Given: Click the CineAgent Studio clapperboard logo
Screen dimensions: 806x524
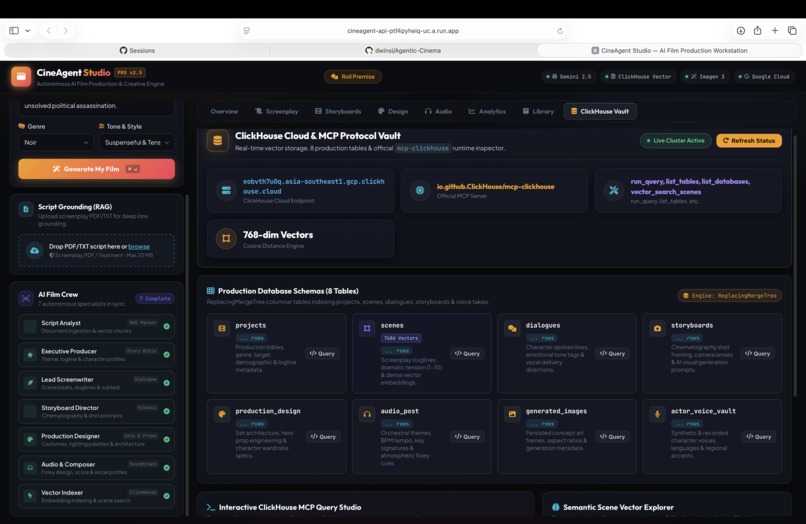Looking at the screenshot, I should click(21, 77).
